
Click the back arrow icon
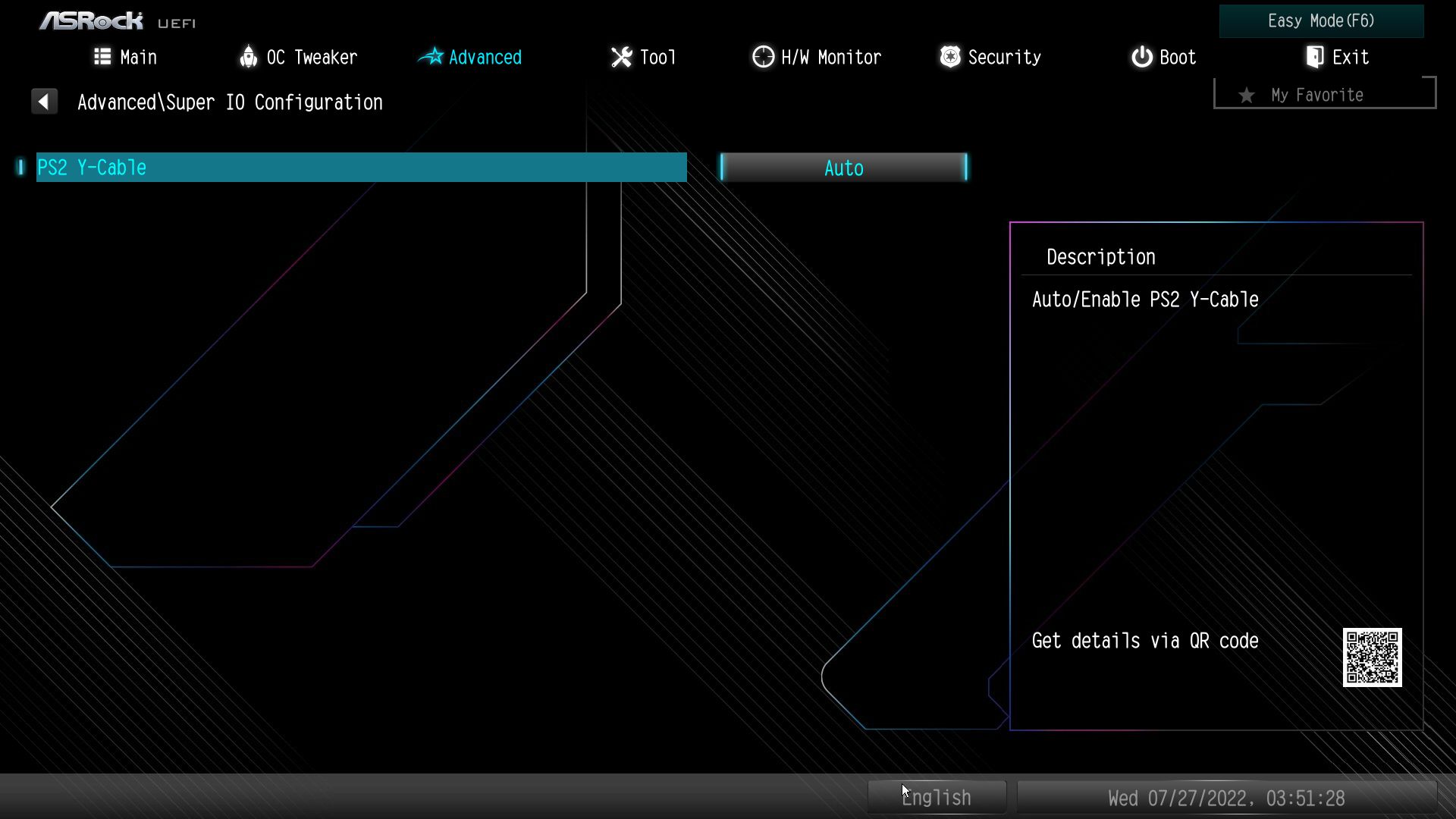(44, 102)
